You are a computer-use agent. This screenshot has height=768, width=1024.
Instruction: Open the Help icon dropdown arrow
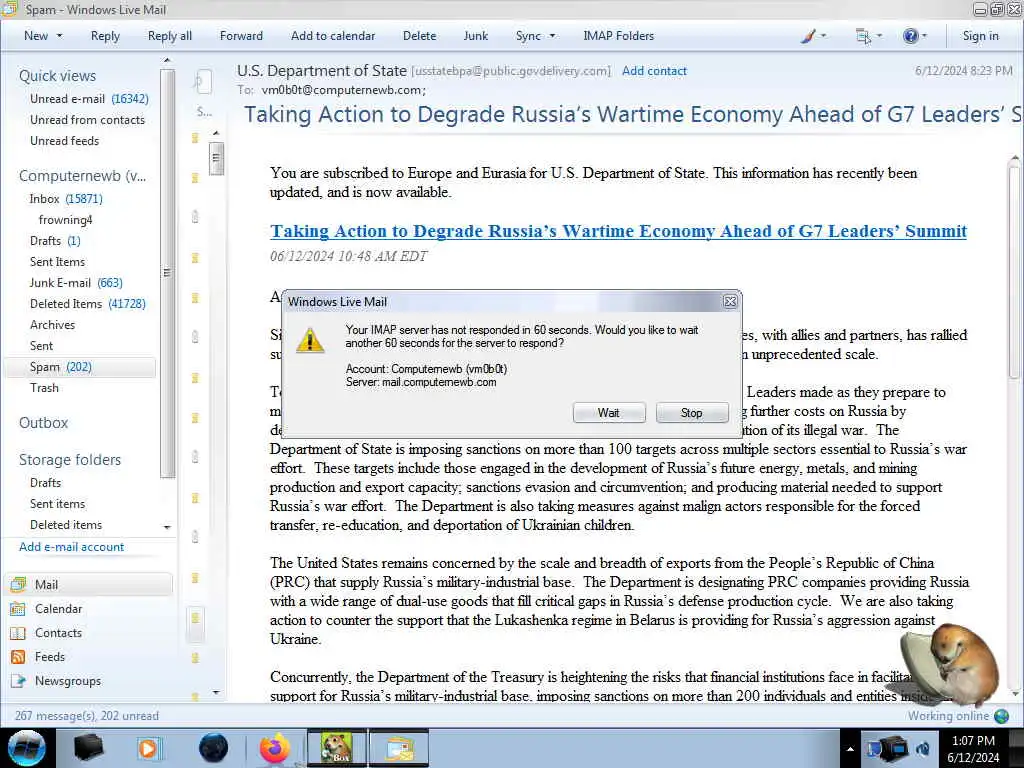pos(924,36)
